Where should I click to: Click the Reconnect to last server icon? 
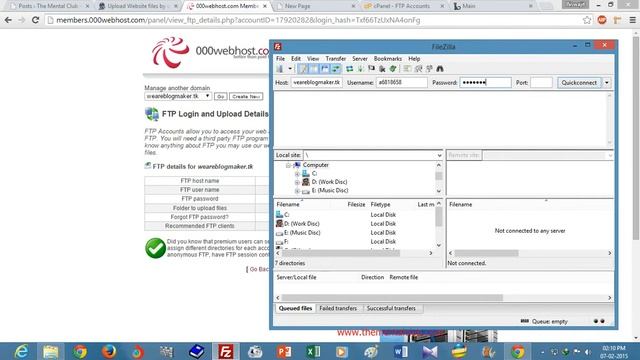pos(393,69)
